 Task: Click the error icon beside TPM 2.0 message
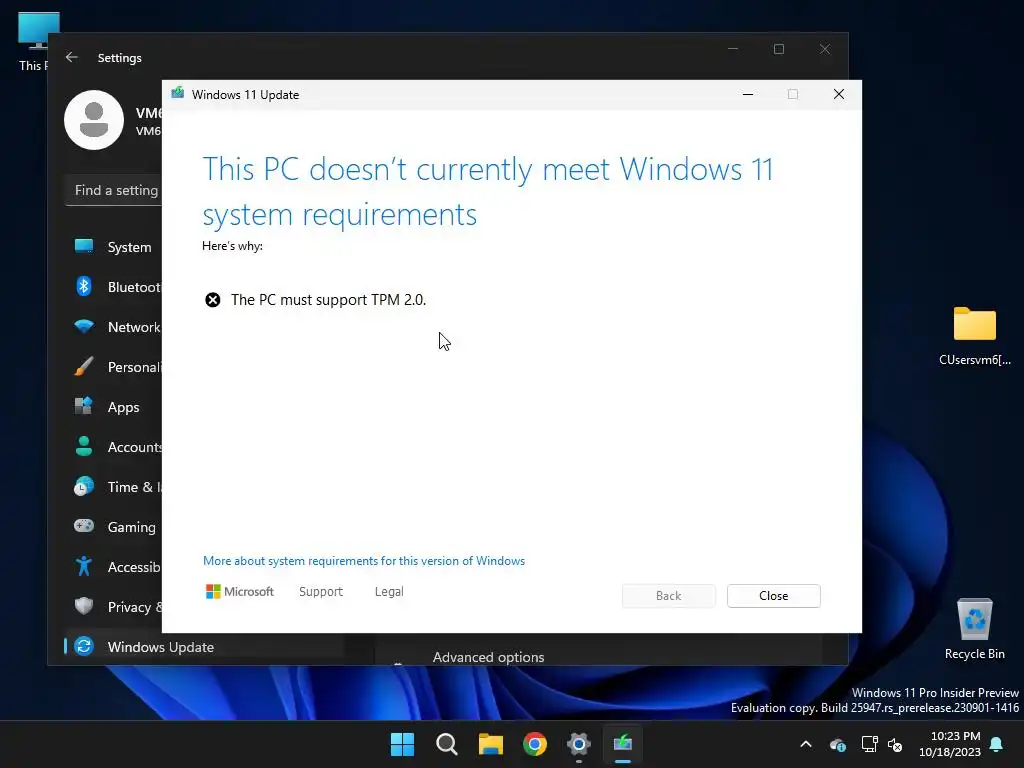[x=213, y=300]
